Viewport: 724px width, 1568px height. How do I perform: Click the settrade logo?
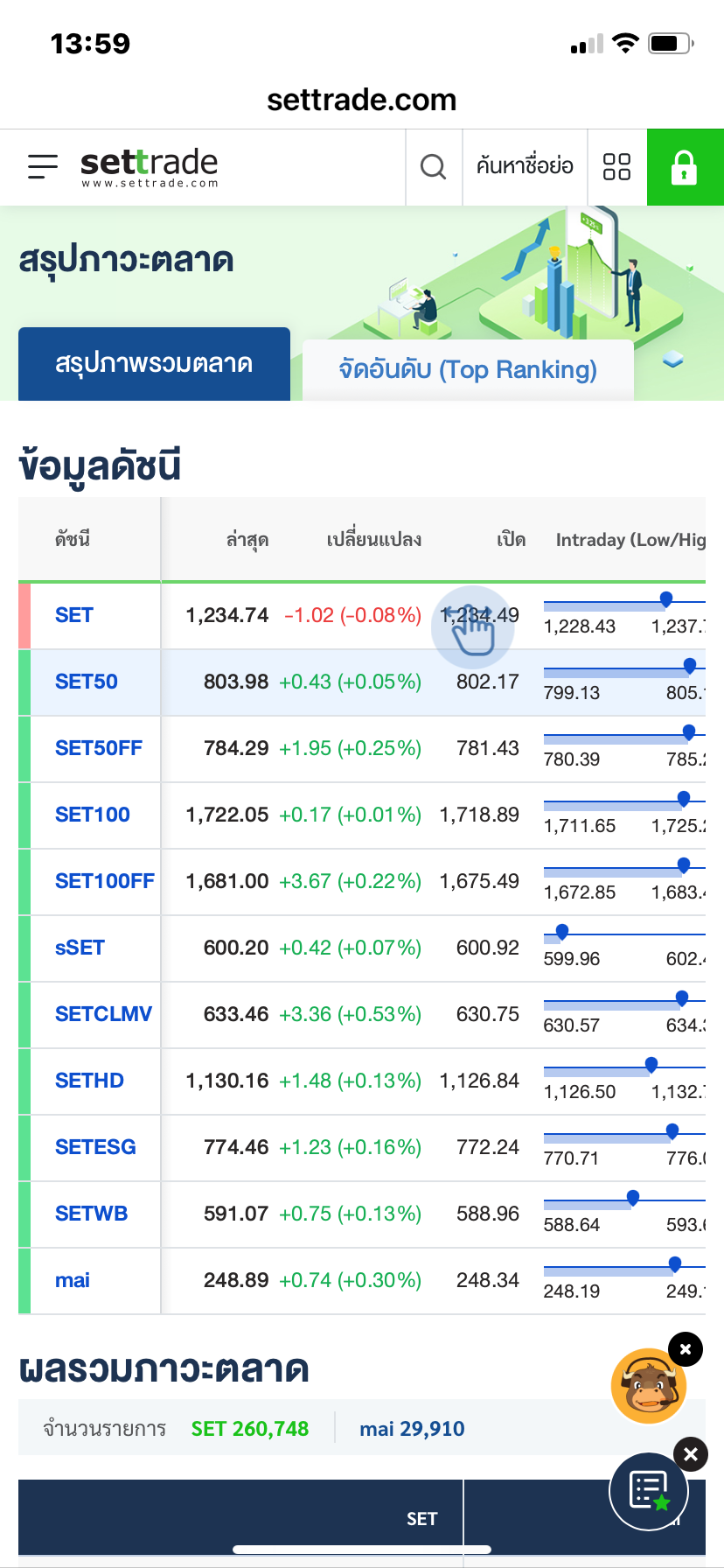pos(150,166)
